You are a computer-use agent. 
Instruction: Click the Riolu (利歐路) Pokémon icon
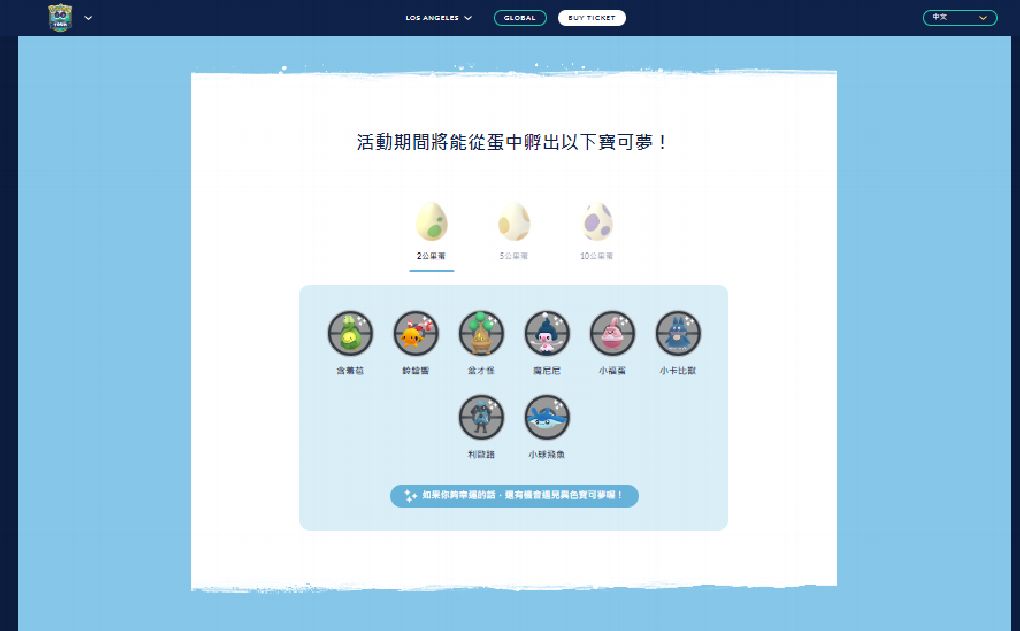click(x=481, y=417)
